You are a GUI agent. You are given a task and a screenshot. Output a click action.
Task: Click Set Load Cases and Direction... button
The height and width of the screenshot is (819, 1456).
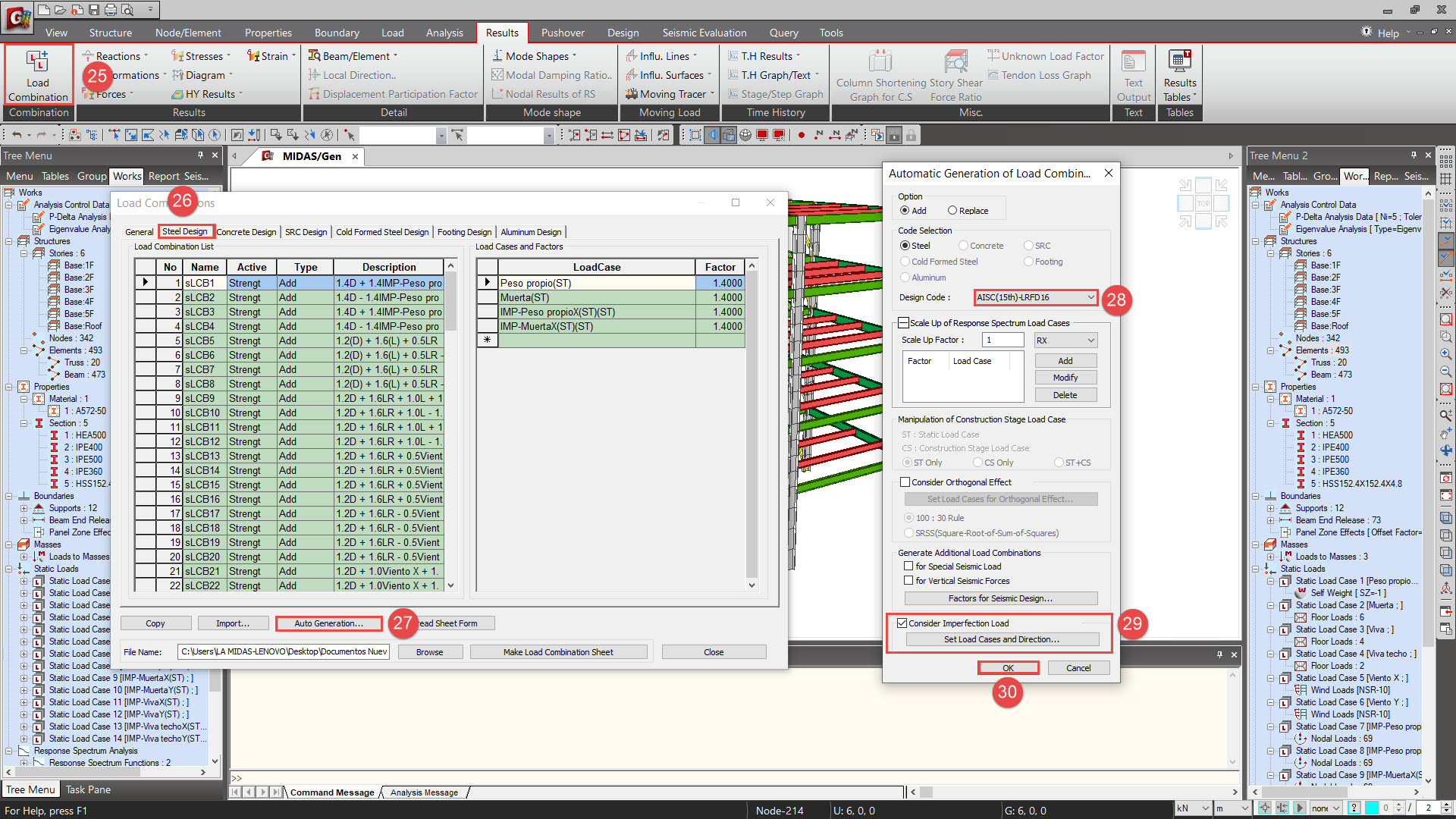(1002, 639)
